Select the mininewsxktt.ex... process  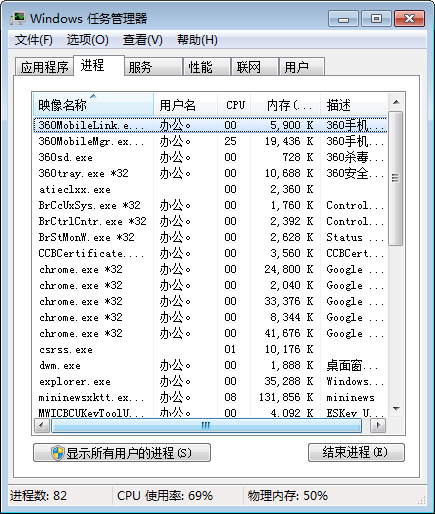pyautogui.click(x=210, y=397)
